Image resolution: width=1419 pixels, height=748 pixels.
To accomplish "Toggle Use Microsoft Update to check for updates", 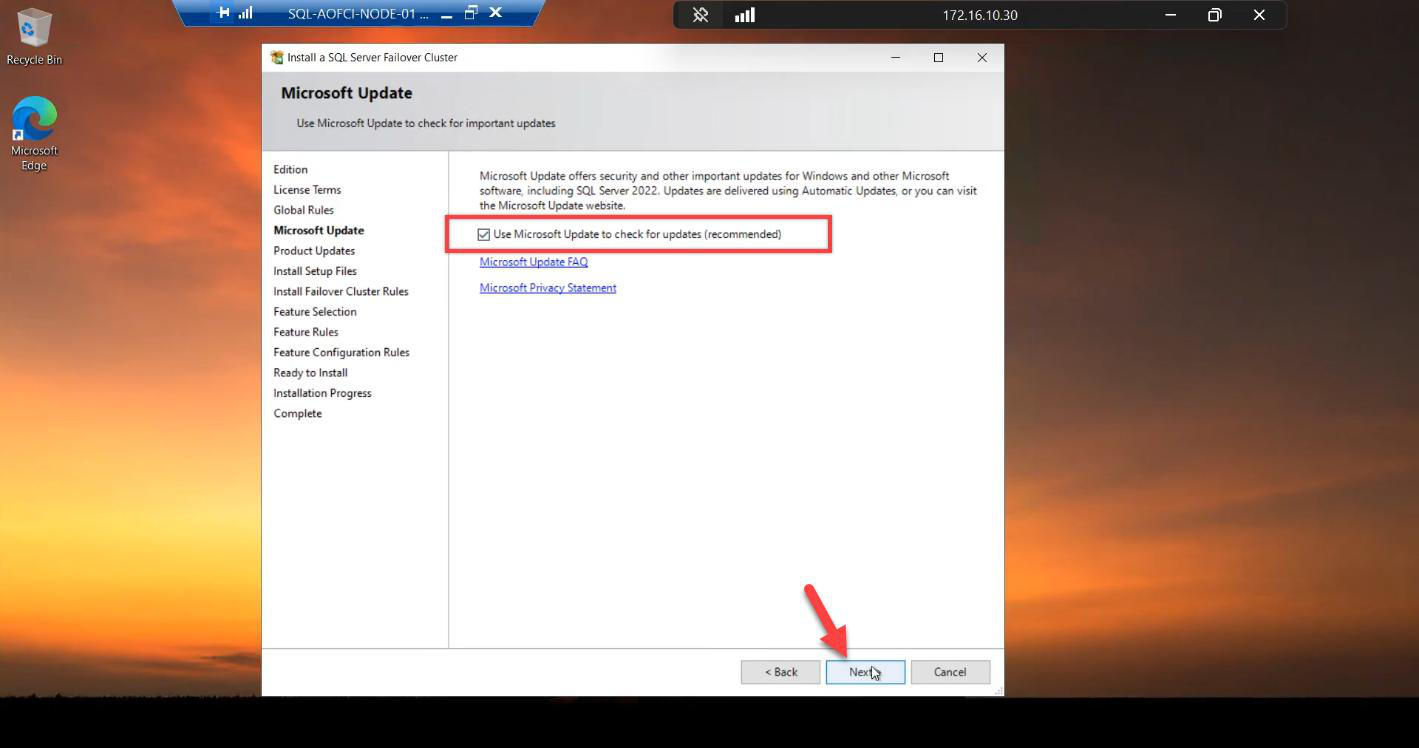I will point(484,234).
